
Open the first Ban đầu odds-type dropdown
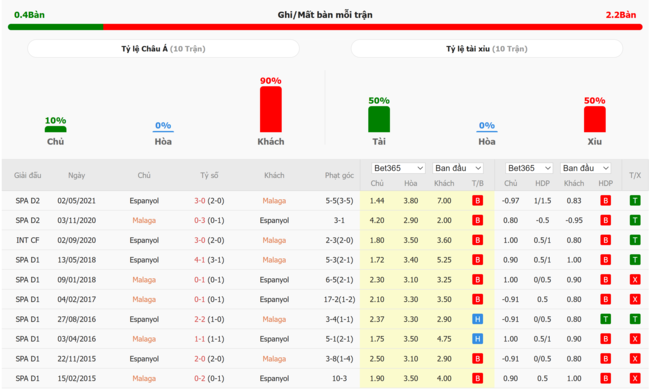pos(458,168)
